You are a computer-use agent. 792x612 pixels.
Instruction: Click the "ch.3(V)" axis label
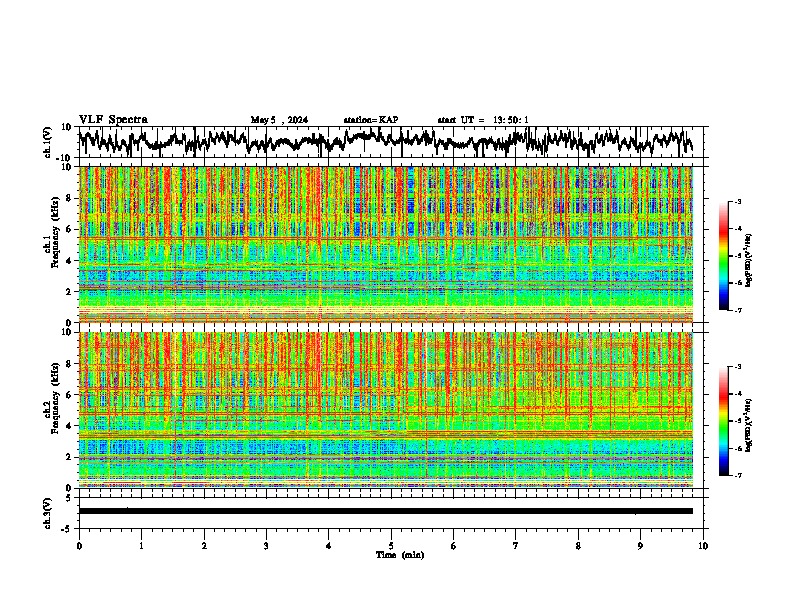coord(48,513)
